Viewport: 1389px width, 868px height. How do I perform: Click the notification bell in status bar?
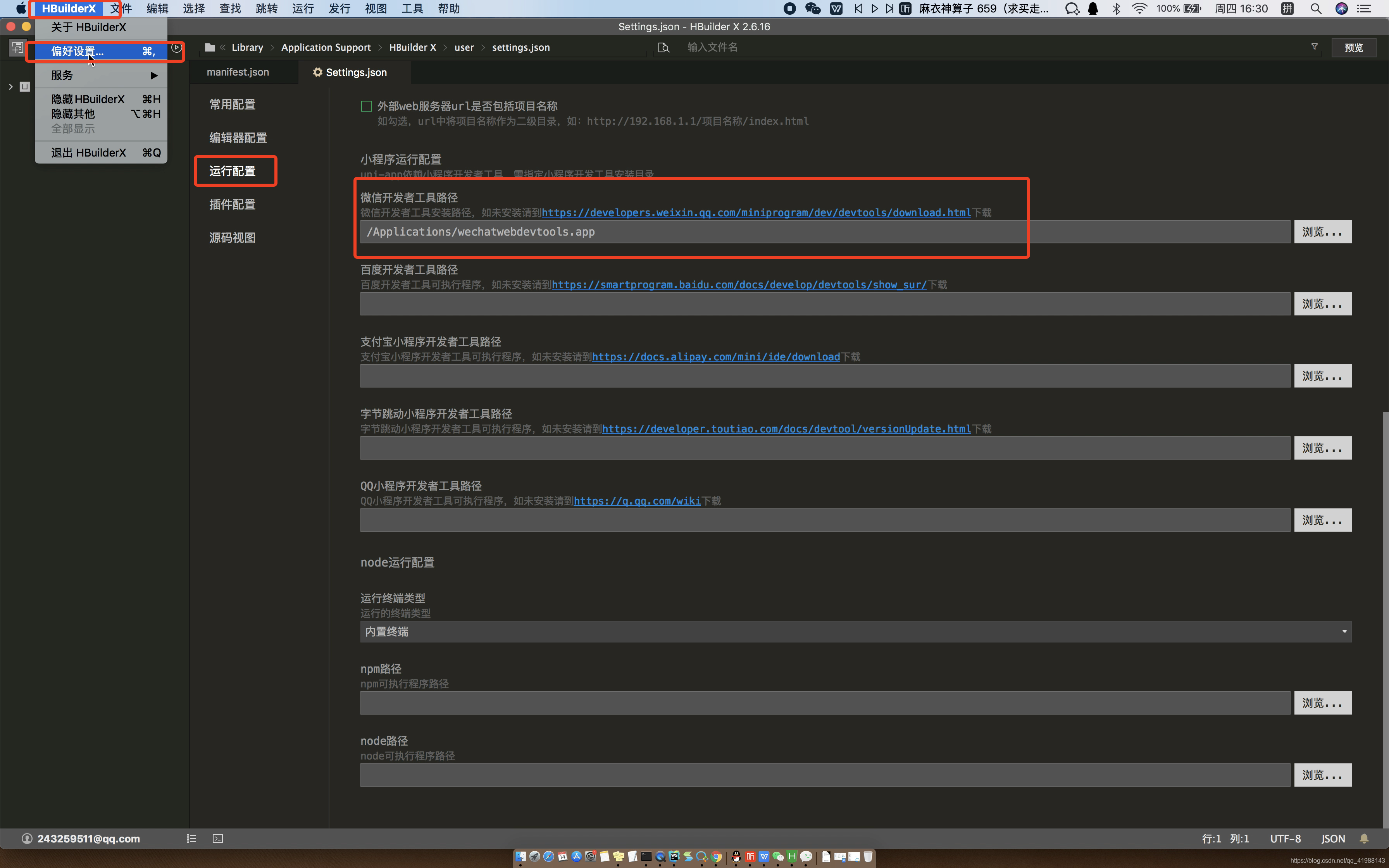pyautogui.click(x=1364, y=839)
